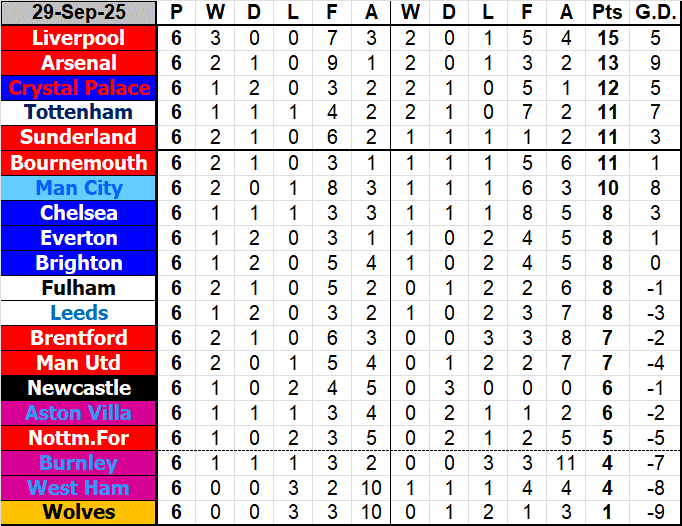Screen dimensions: 682x526
Task: Click the G.D. column header
Action: point(655,13)
